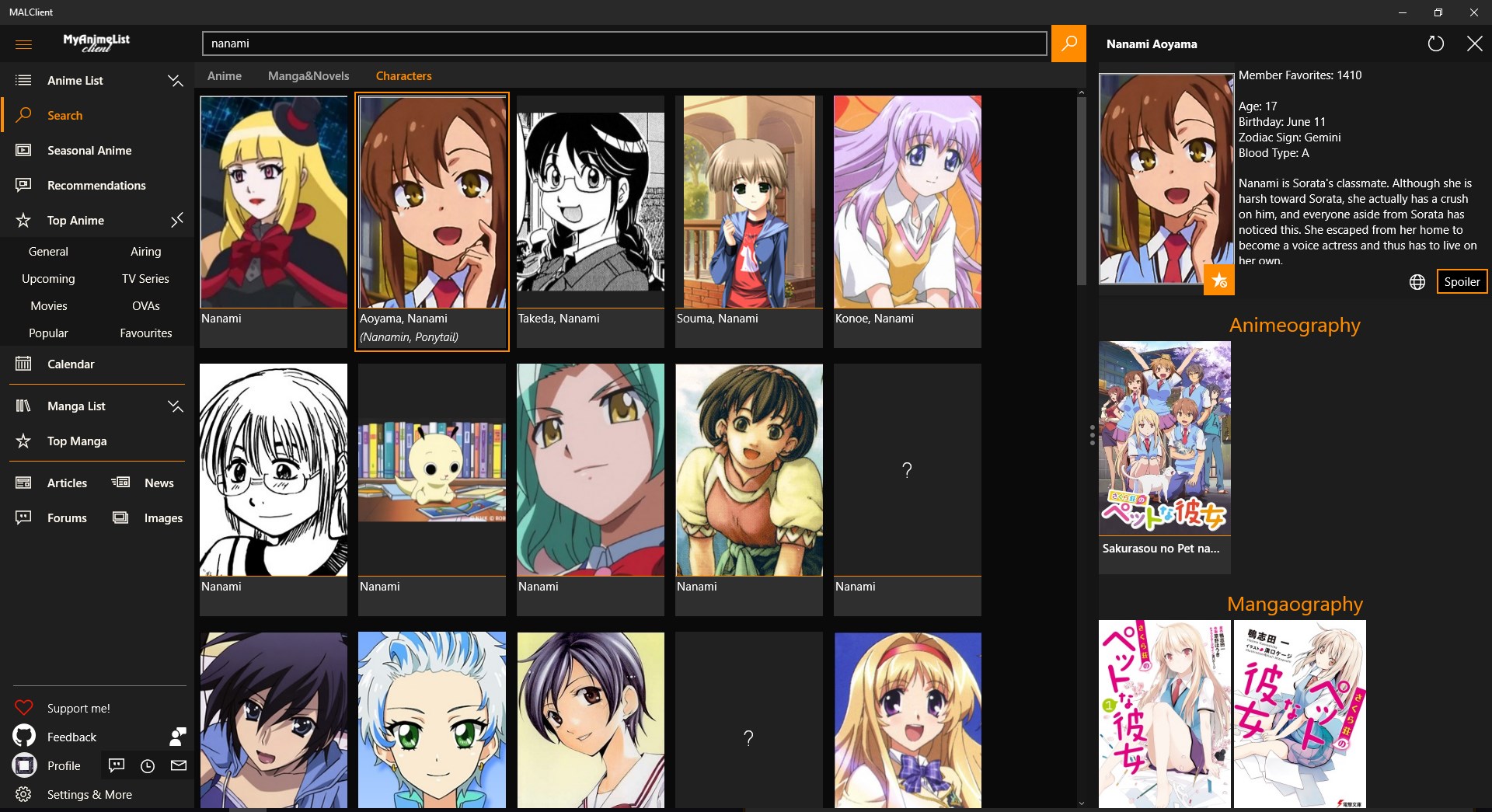Open character page in browser via globe icon

coord(1417,282)
